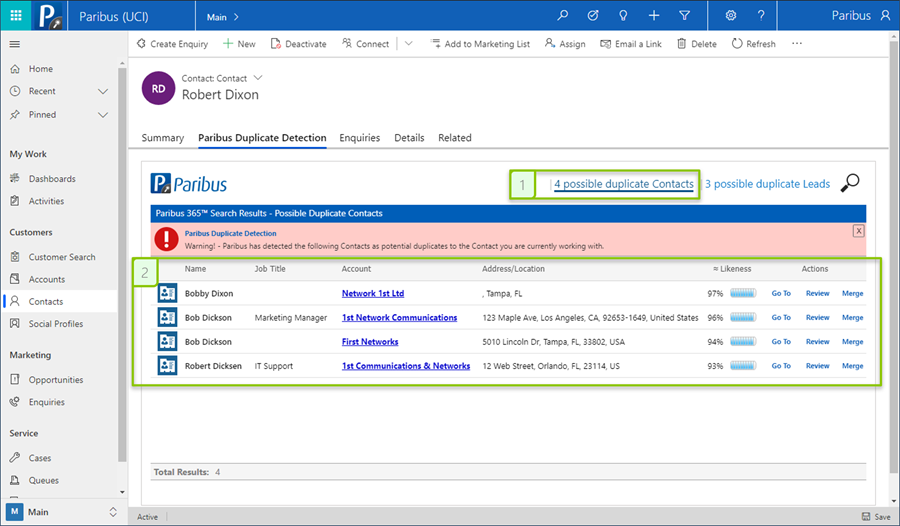Expand the Pinned section
The image size is (900, 526).
[103, 115]
